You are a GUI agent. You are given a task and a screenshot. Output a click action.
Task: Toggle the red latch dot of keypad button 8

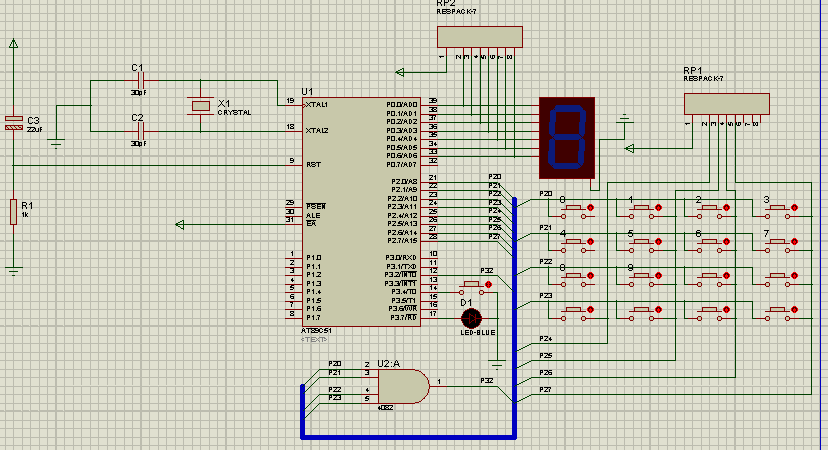tap(590, 276)
